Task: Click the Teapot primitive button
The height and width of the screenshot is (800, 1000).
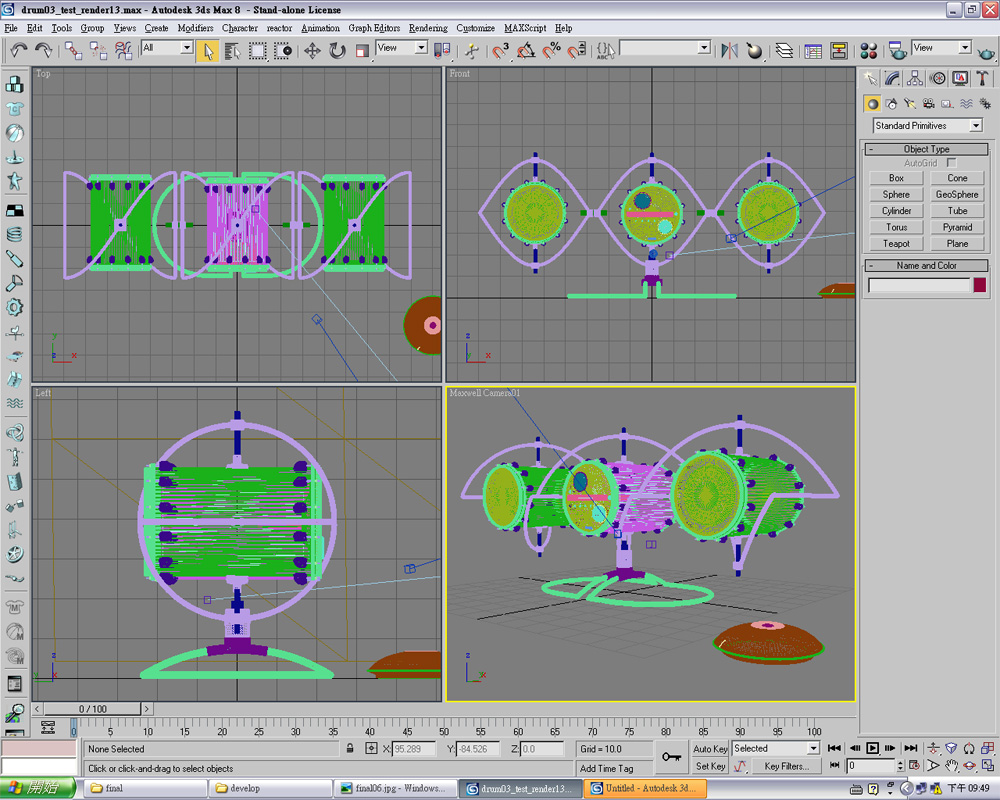Action: 896,244
